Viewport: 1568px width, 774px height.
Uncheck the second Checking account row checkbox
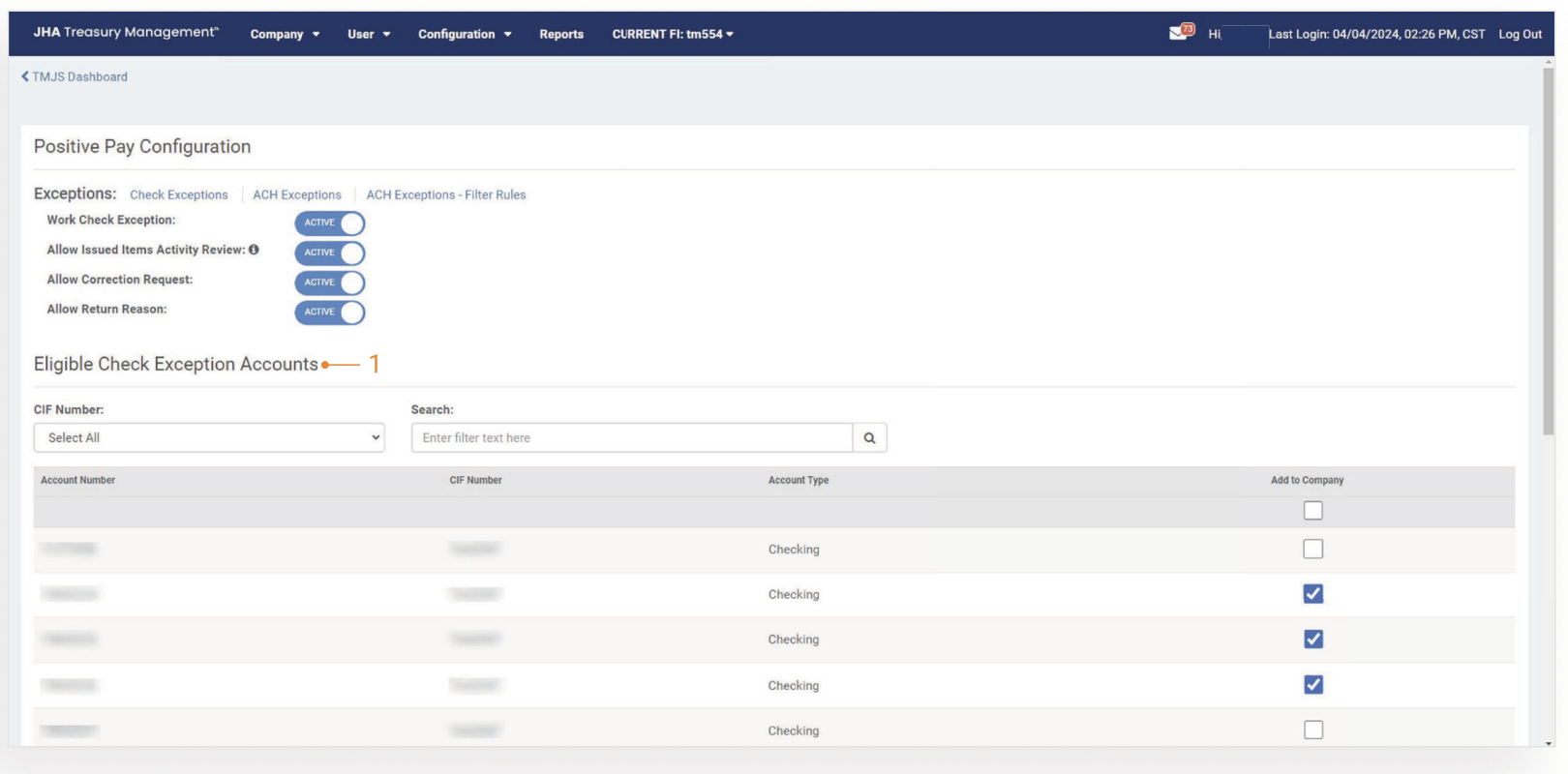1312,594
